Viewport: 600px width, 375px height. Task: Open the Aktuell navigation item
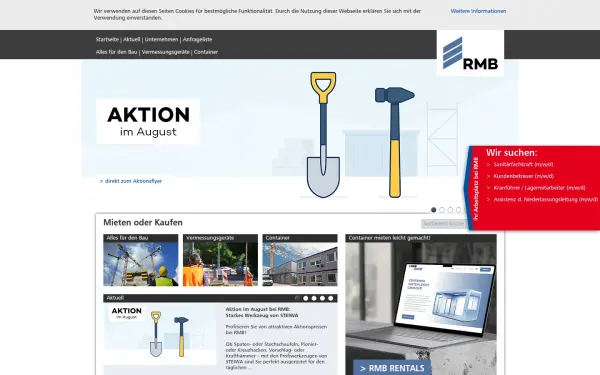(x=132, y=39)
